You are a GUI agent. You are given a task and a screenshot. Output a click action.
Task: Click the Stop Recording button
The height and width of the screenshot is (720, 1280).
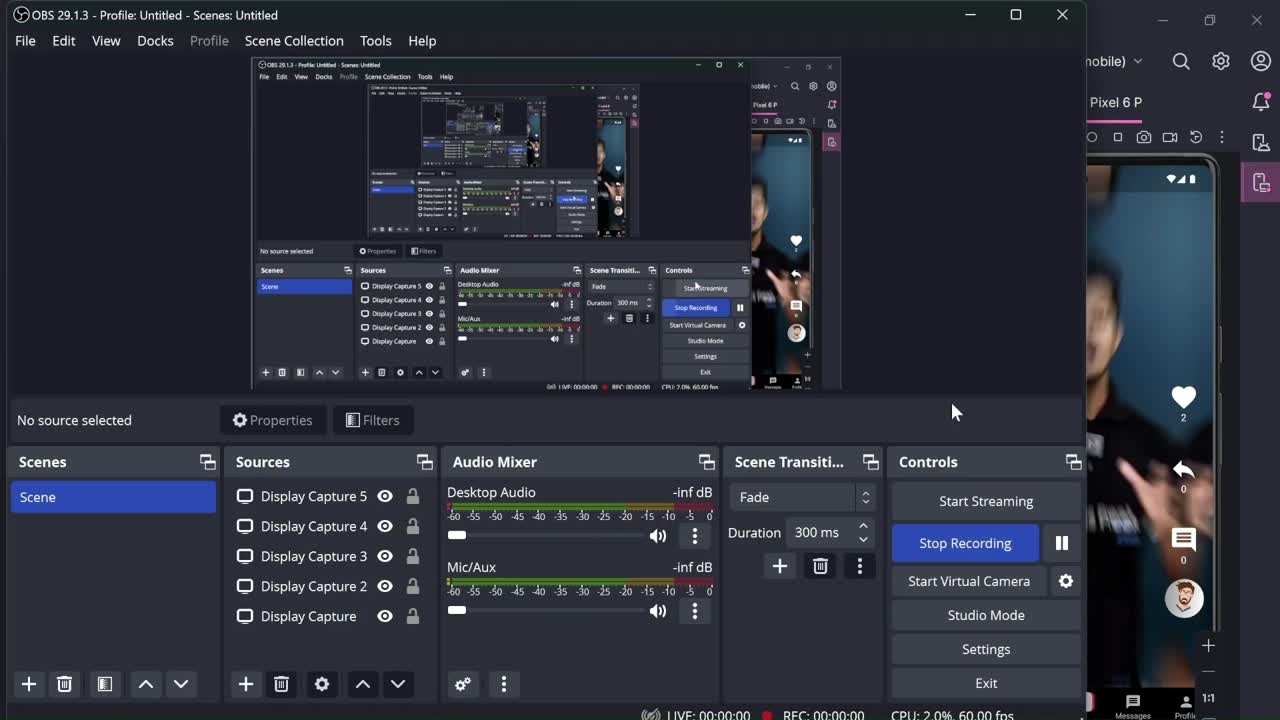pyautogui.click(x=965, y=543)
